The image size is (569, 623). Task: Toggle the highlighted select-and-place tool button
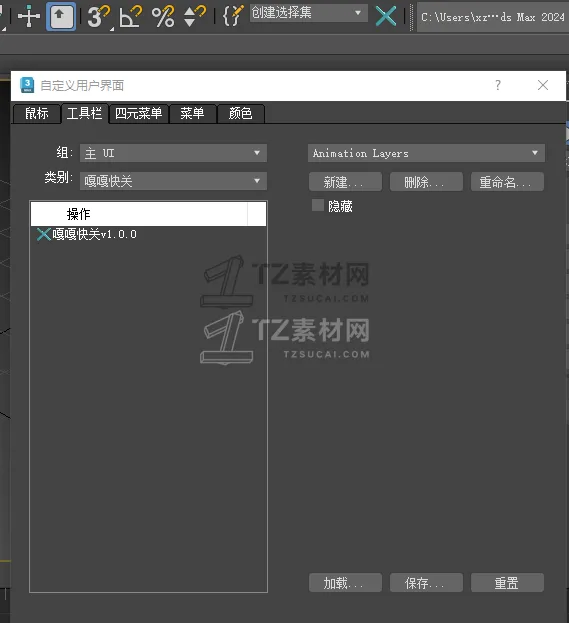61,16
